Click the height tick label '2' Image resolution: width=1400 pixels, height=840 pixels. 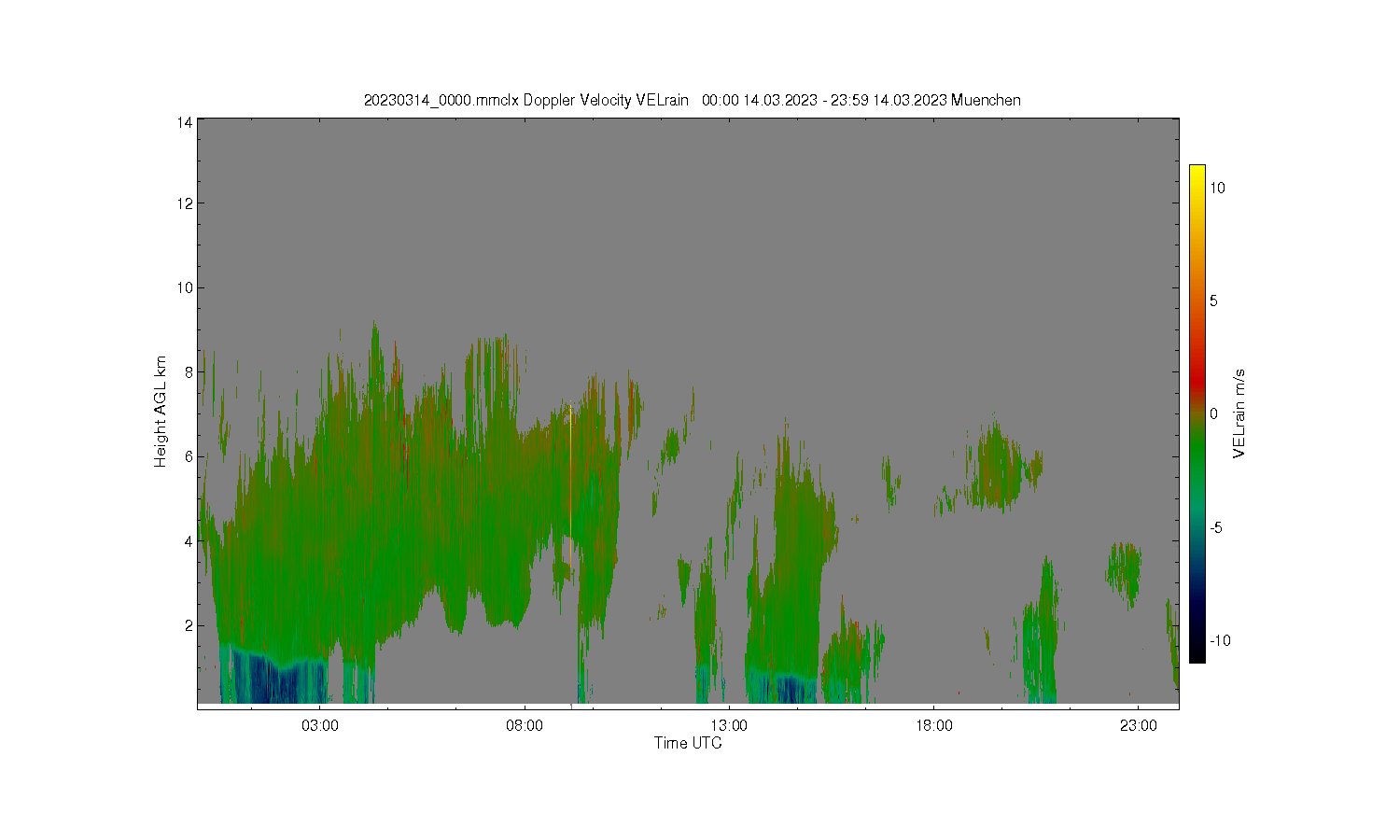(x=189, y=625)
